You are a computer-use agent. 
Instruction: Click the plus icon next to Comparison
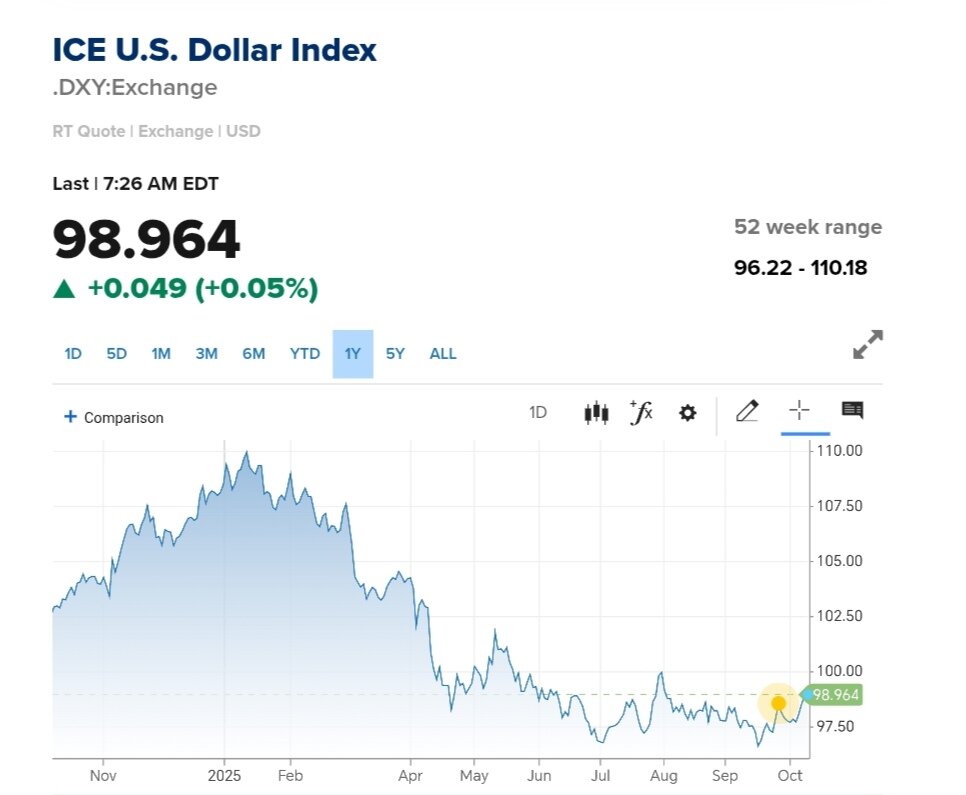point(70,417)
